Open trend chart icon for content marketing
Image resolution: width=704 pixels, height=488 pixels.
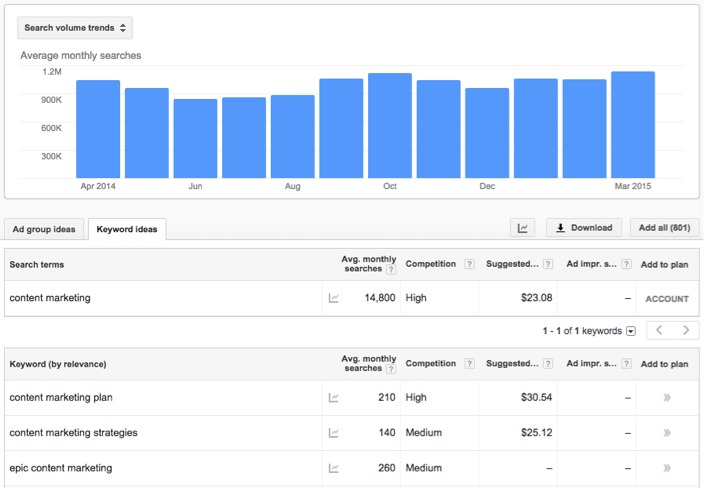tap(334, 298)
